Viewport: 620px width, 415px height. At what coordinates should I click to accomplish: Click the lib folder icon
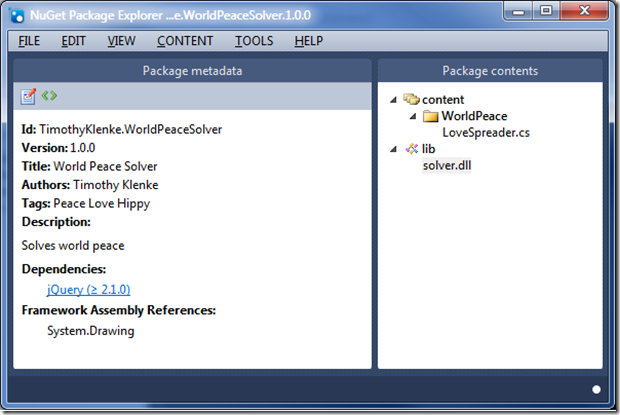[x=412, y=149]
